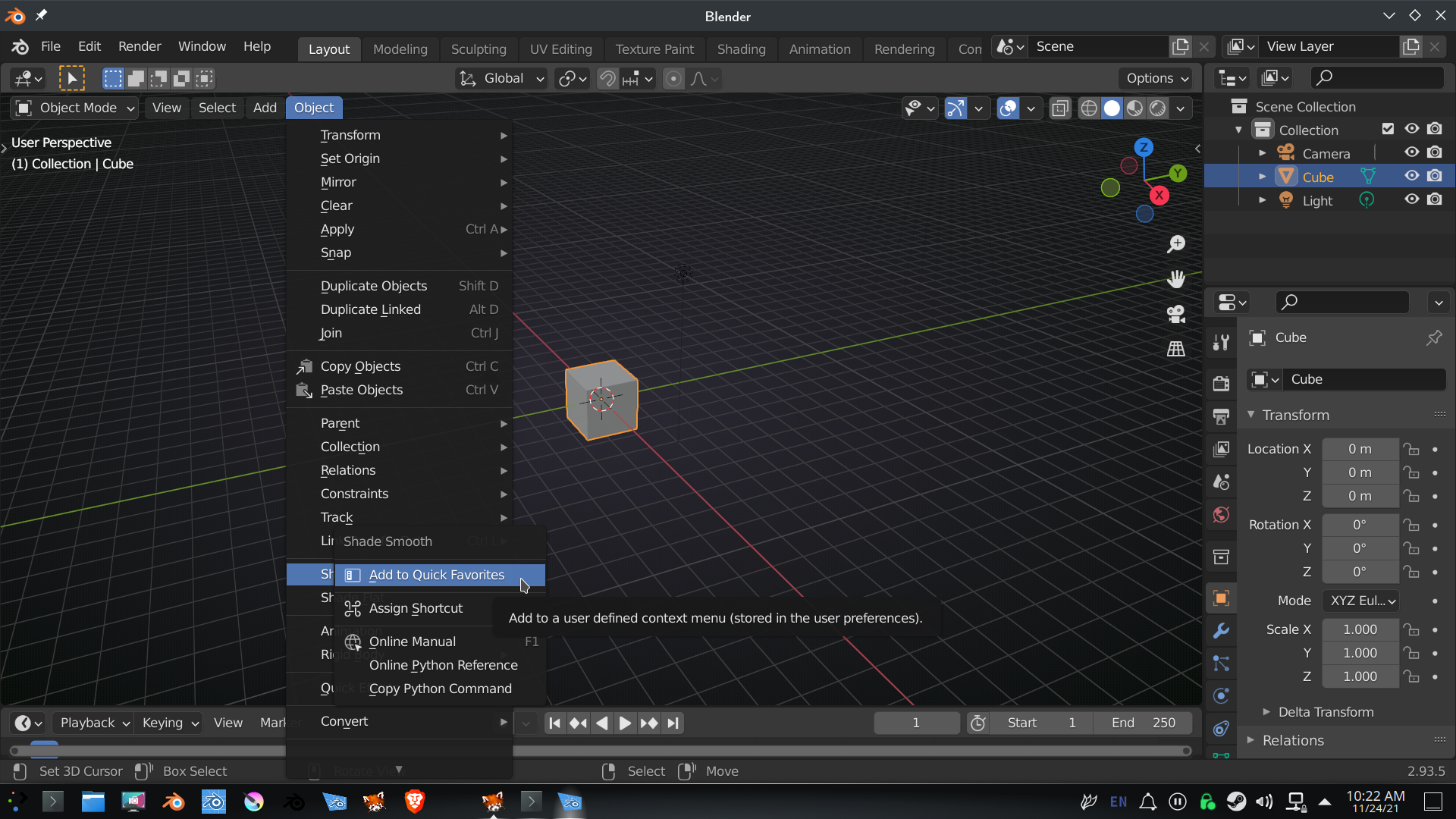Expand Delta Transform panel
Image resolution: width=1456 pixels, height=819 pixels.
click(x=1325, y=711)
